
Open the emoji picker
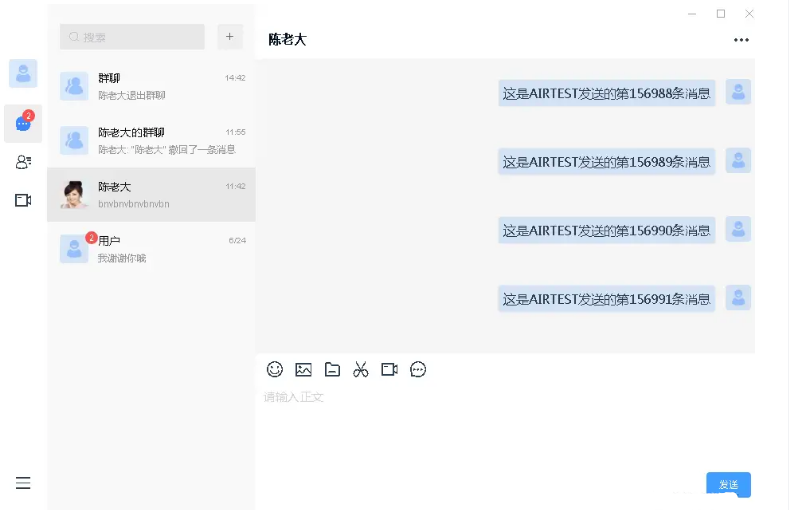(275, 370)
